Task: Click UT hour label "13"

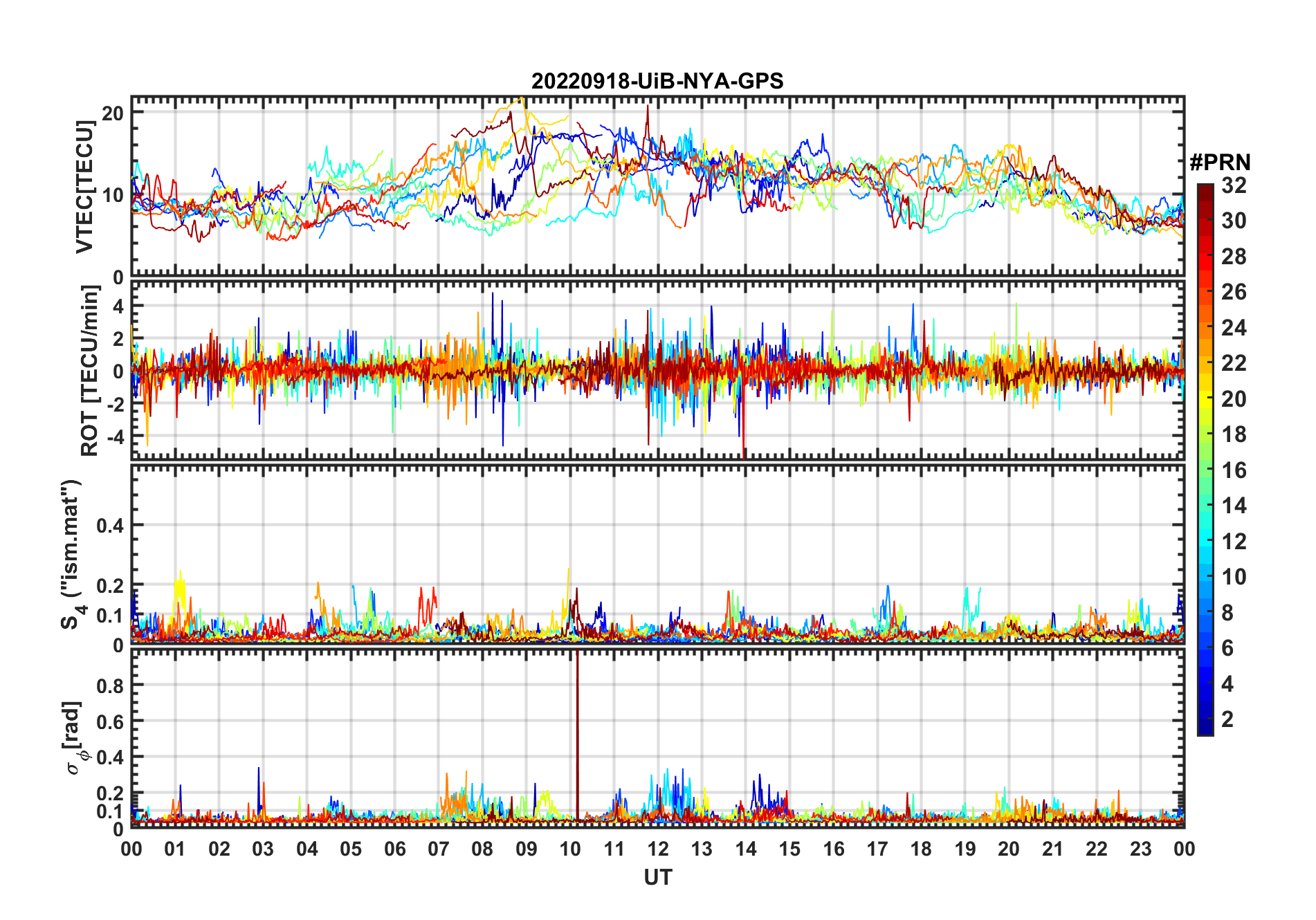Action: pos(702,849)
